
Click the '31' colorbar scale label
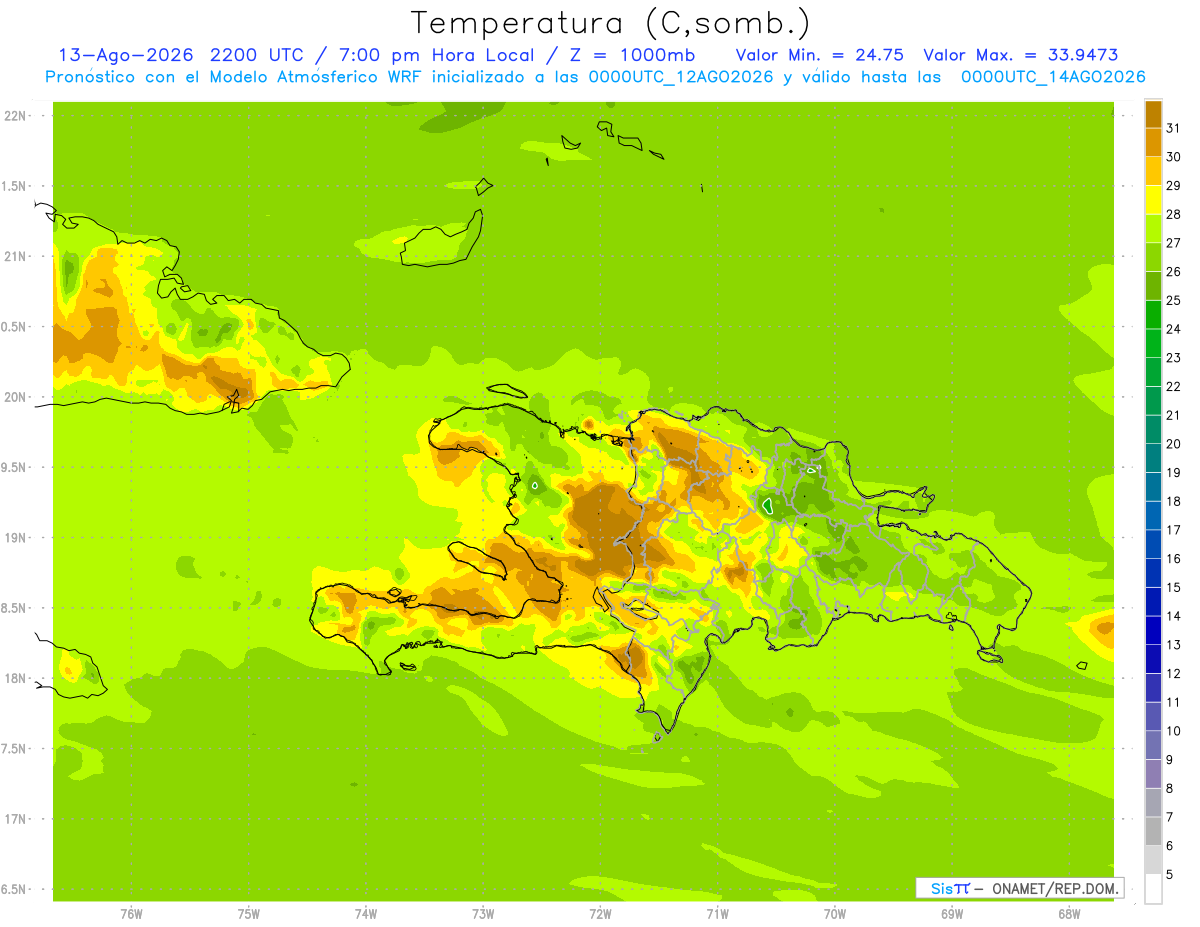pos(1174,128)
